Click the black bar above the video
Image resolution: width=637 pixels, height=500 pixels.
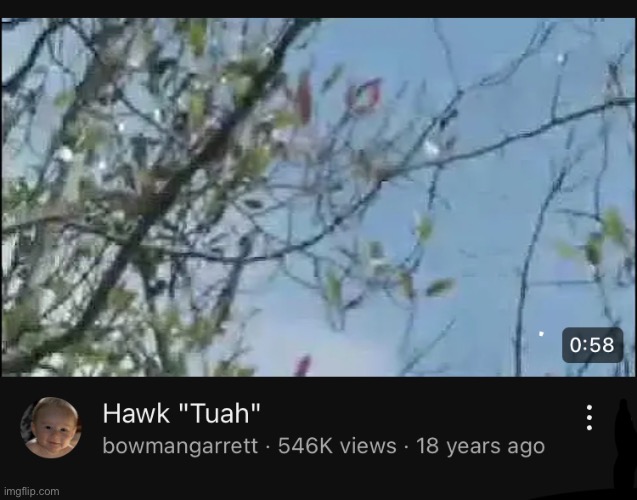[x=318, y=9]
